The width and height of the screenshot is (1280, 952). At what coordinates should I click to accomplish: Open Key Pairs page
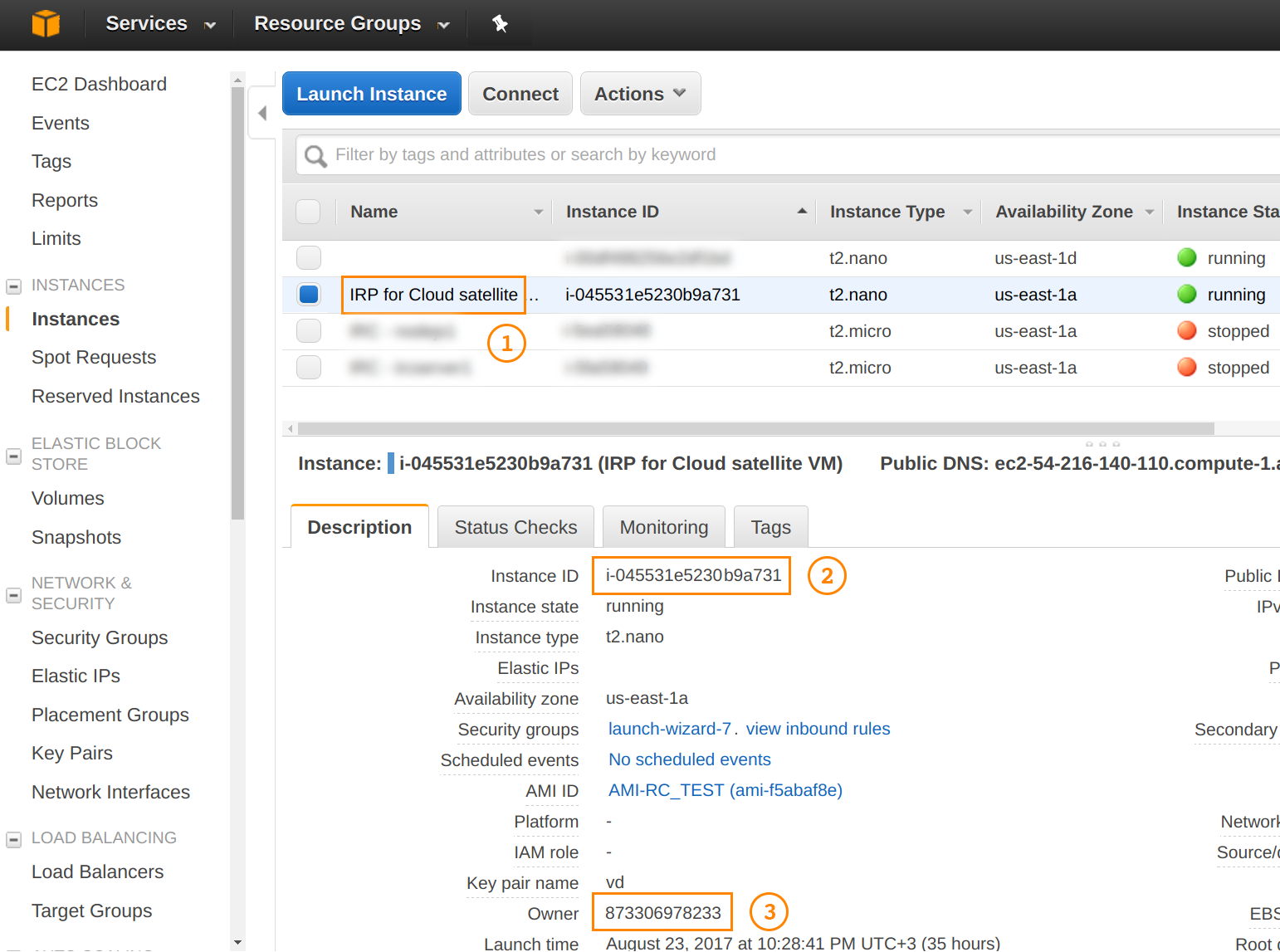click(72, 753)
